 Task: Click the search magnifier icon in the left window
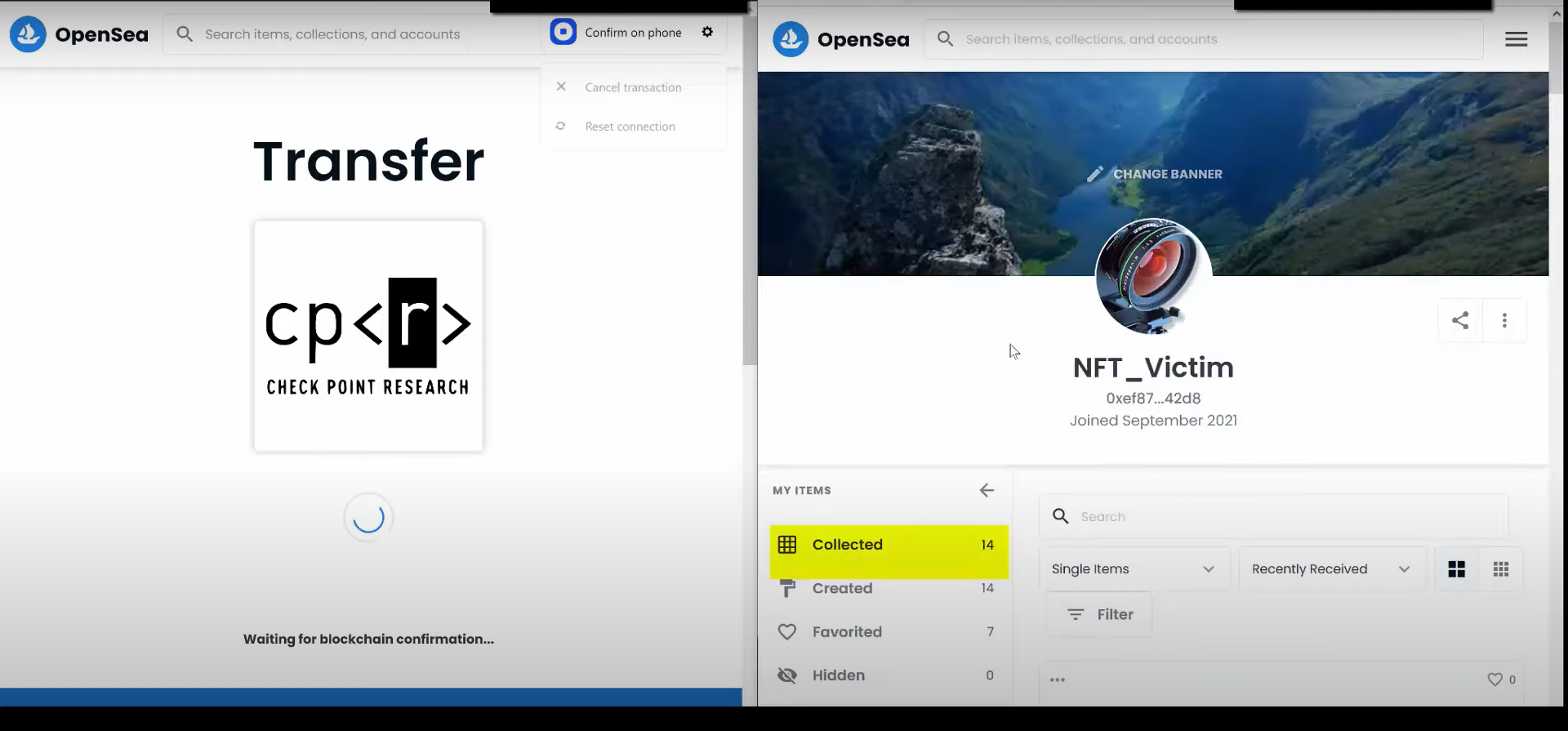pos(185,33)
